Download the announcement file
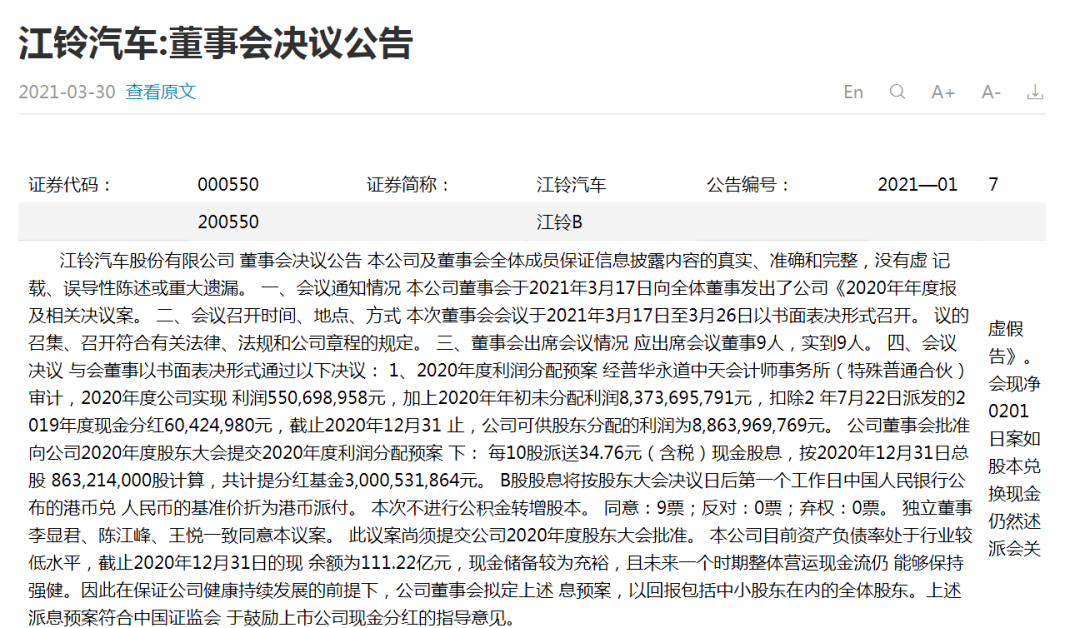This screenshot has width=1080, height=628. pos(1036,92)
